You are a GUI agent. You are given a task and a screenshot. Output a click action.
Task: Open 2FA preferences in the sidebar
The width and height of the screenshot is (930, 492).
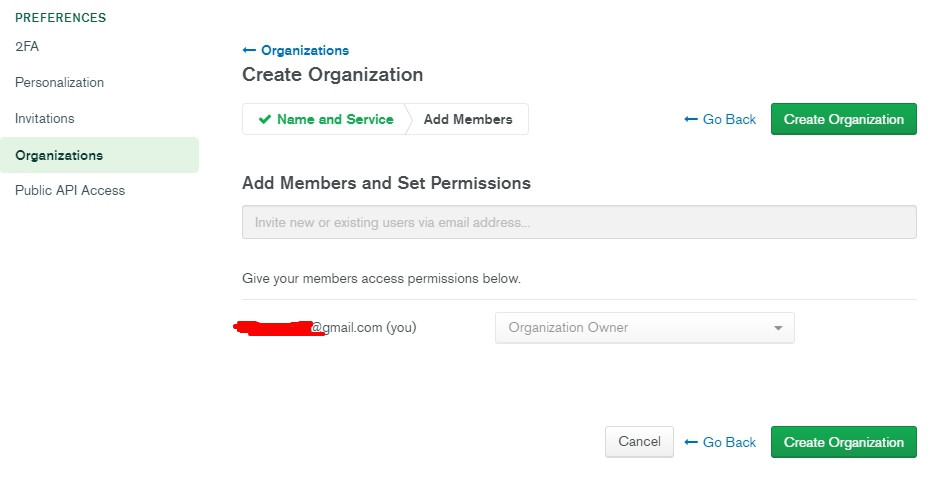point(27,46)
